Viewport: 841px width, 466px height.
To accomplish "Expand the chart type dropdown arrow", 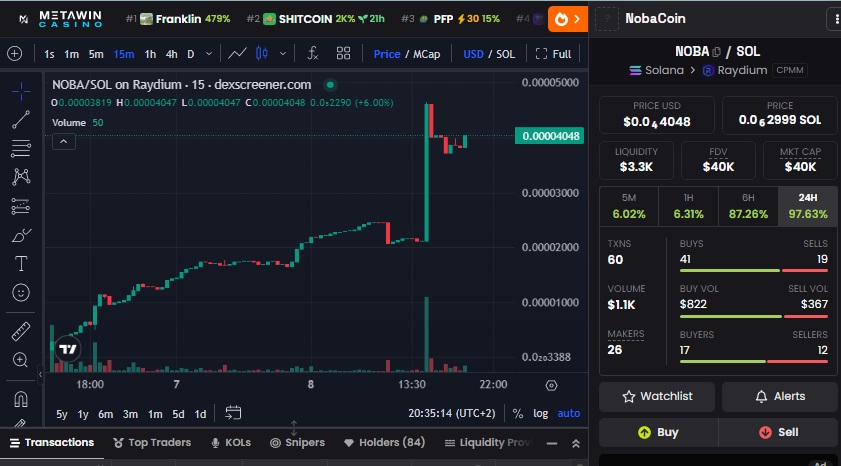I will 283,54.
